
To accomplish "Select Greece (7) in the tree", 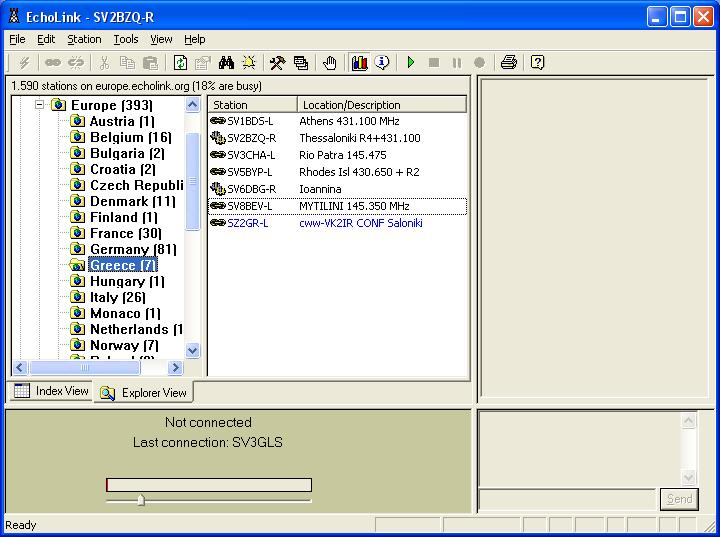I will tap(123, 266).
